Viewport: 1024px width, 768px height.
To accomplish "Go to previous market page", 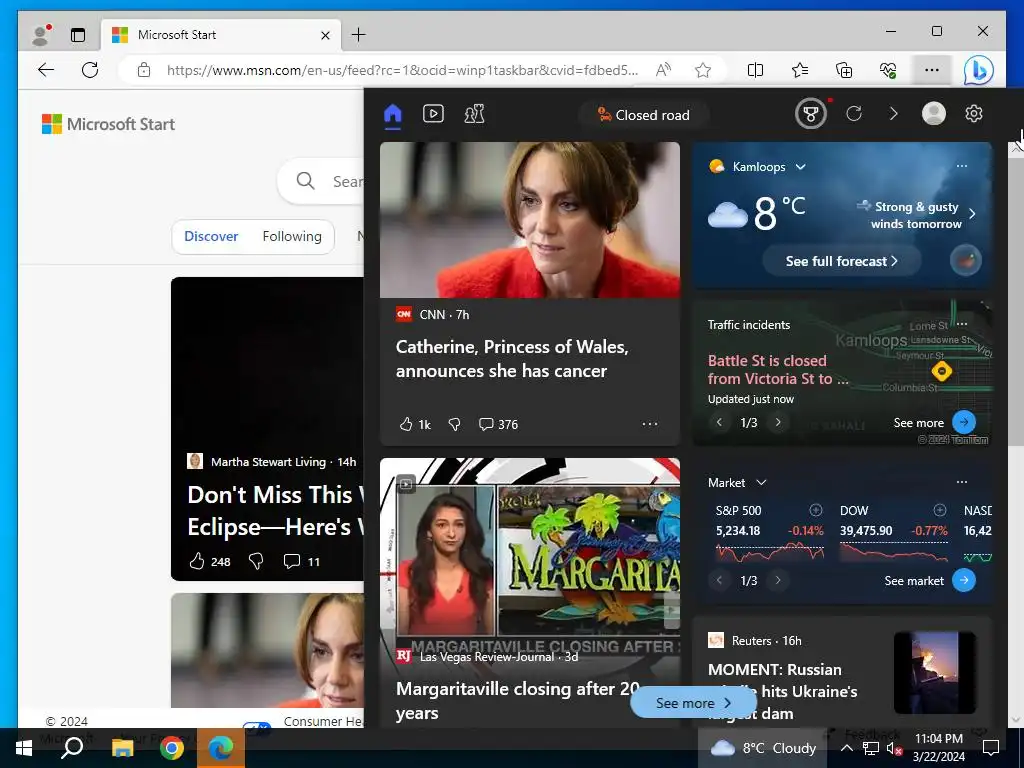I will [x=719, y=580].
